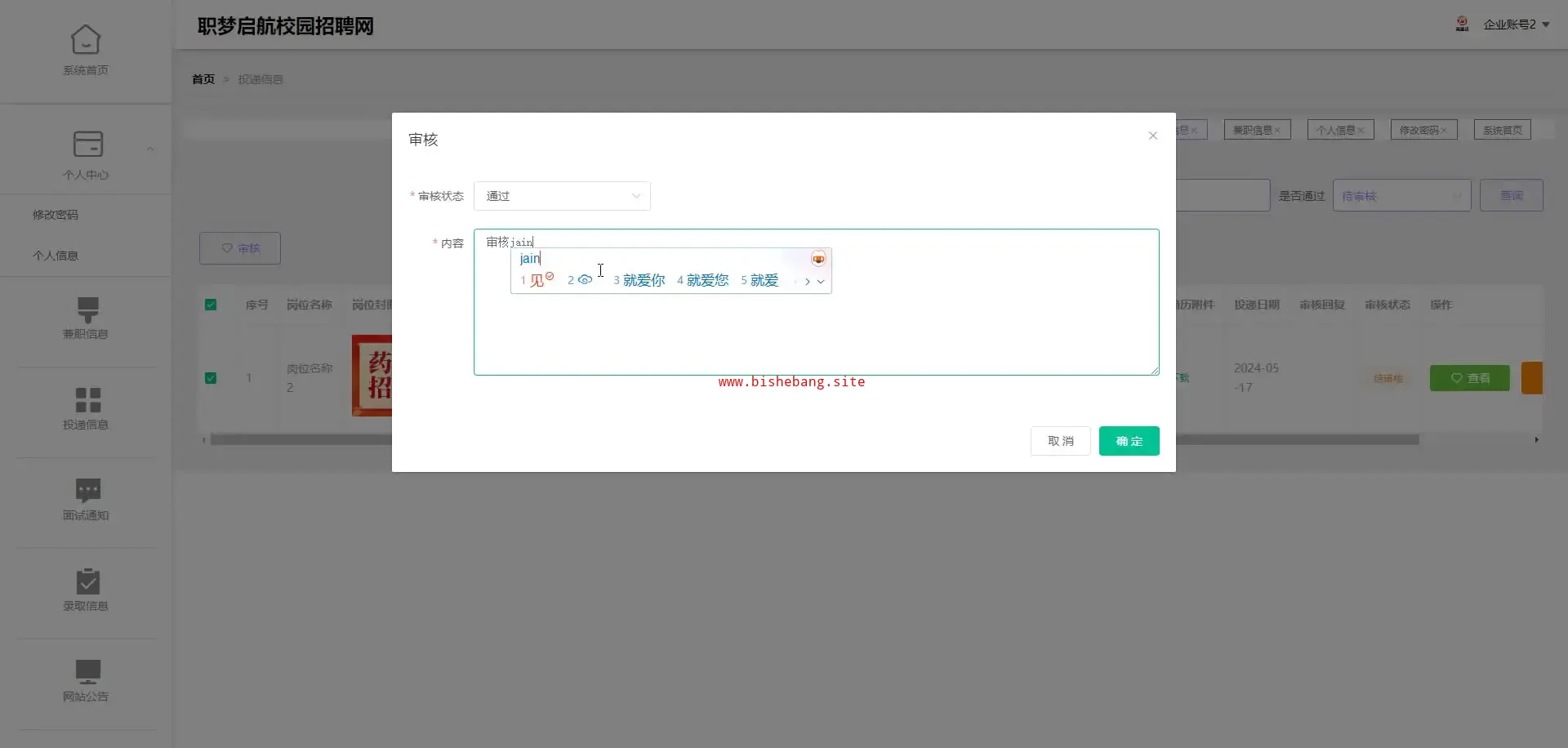
Task: Toggle the select-all checkbox in table header
Action: click(x=211, y=305)
